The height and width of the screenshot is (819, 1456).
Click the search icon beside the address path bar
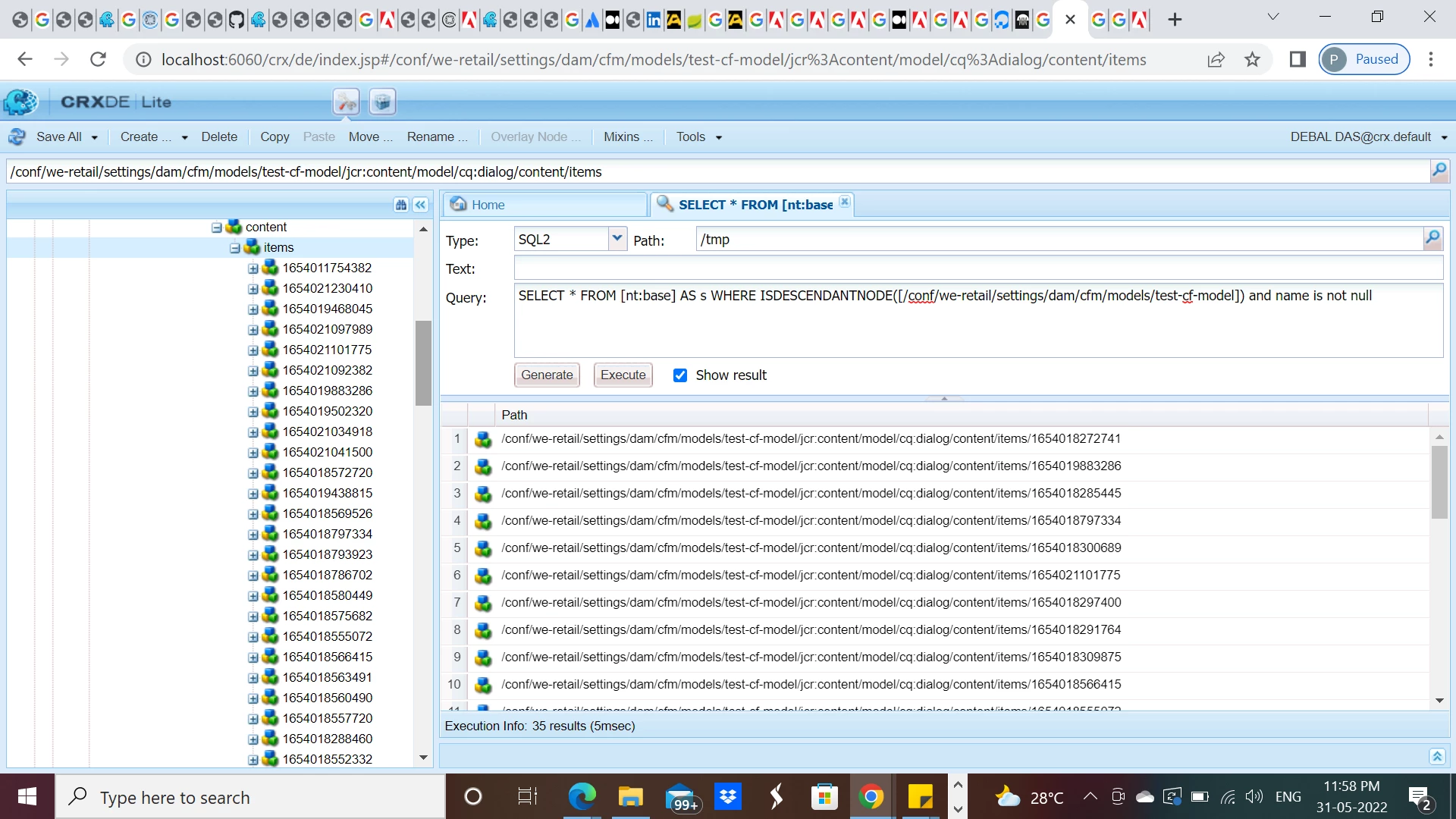(x=1439, y=171)
